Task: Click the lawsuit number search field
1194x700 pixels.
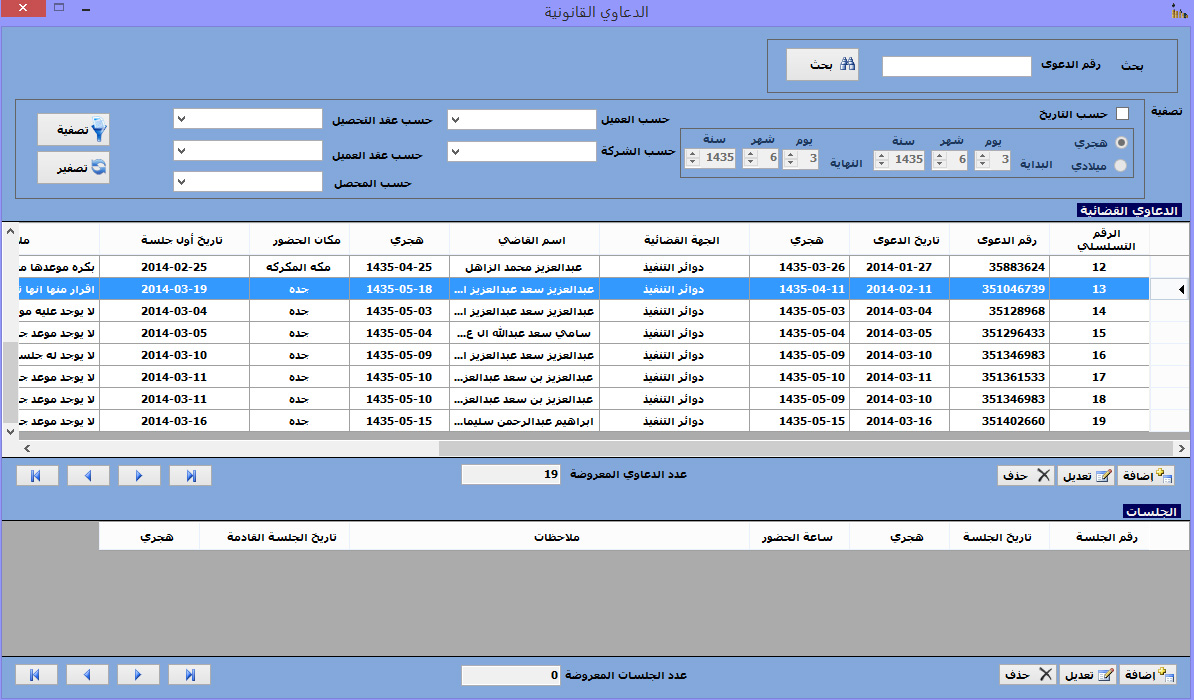Action: 956,66
